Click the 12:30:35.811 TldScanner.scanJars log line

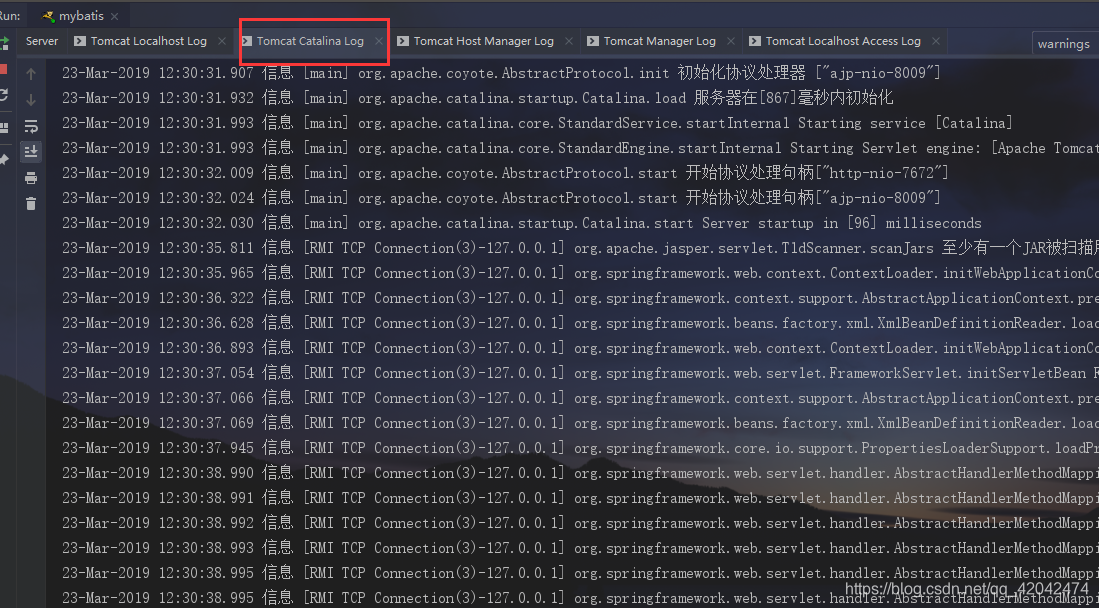click(580, 248)
